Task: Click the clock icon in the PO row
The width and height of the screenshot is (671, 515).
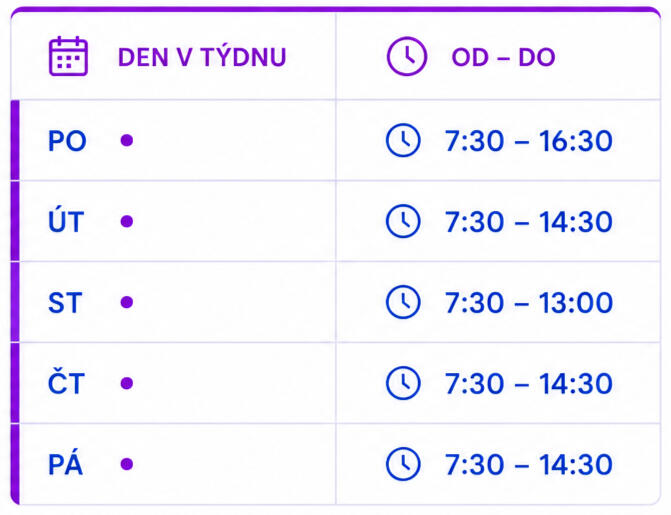Action: (x=403, y=140)
